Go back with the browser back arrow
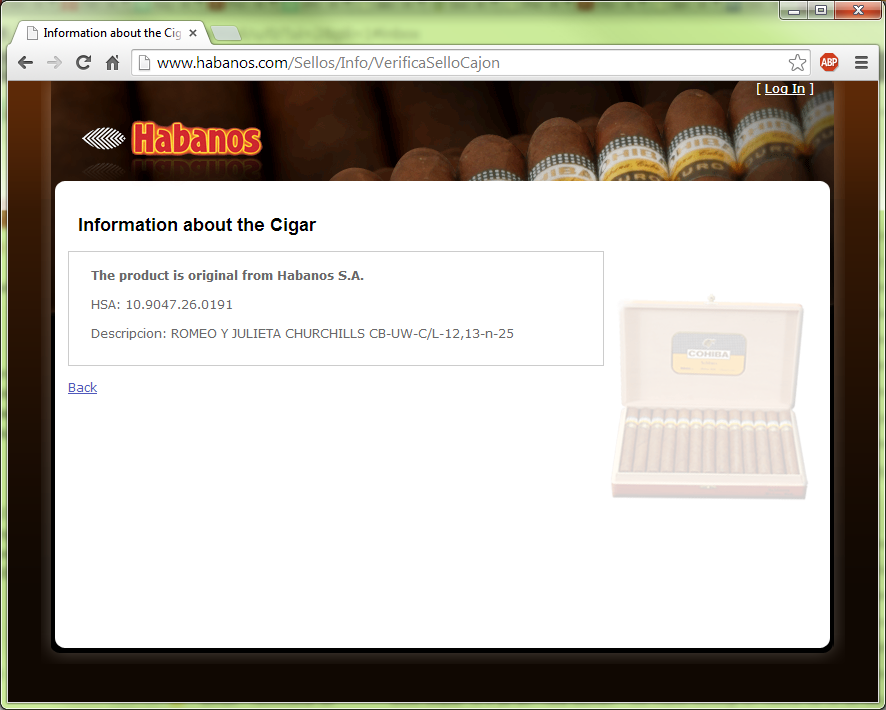This screenshot has width=886, height=710. pyautogui.click(x=25, y=63)
